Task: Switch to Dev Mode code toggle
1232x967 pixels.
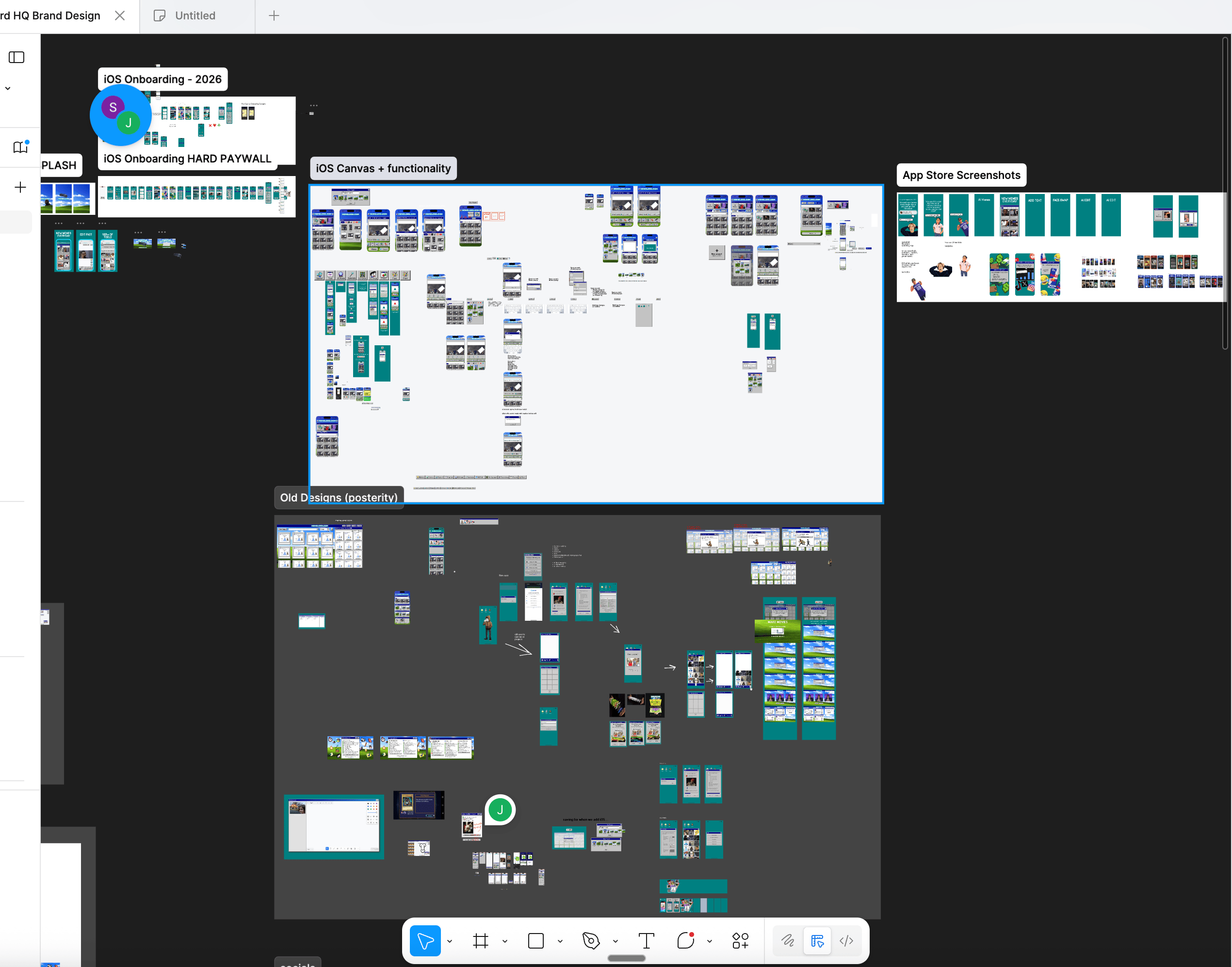Action: pos(846,940)
